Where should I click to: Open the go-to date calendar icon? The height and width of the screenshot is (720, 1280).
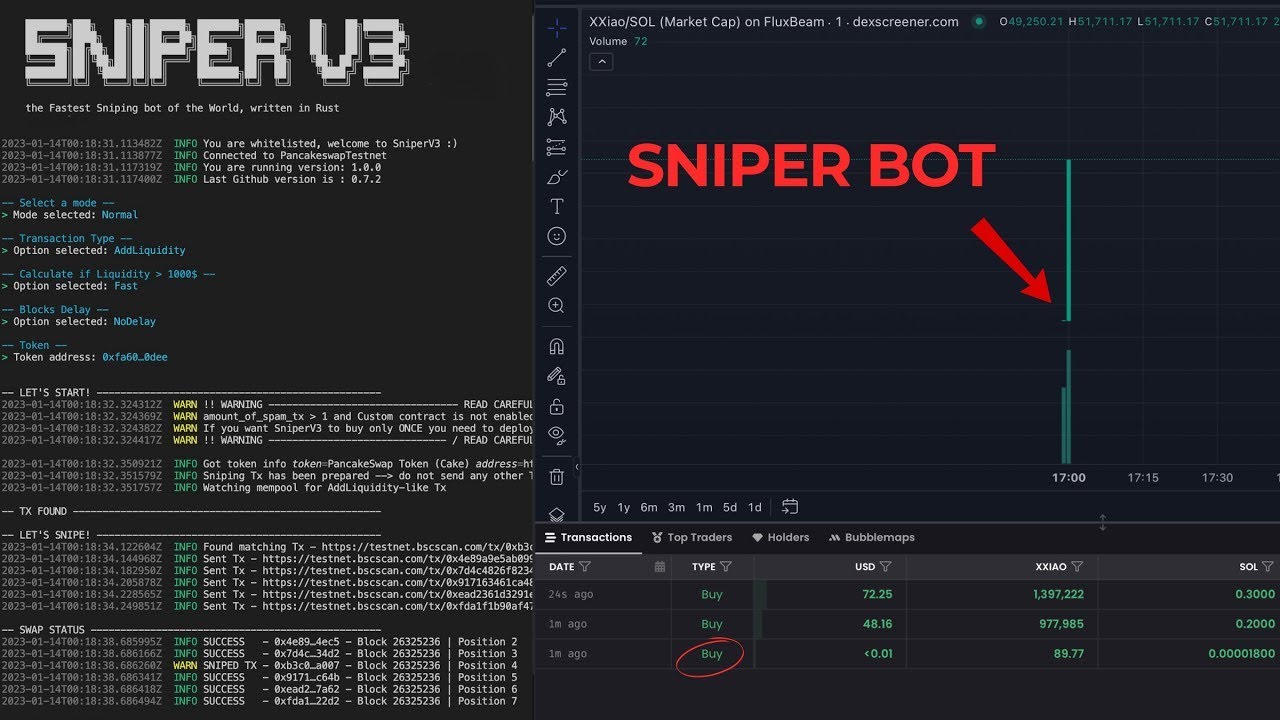pyautogui.click(x=790, y=507)
